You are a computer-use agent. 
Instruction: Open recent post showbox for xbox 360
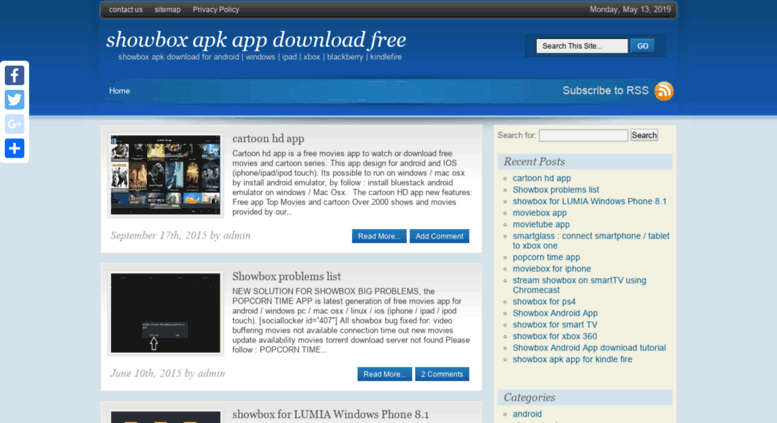click(555, 336)
